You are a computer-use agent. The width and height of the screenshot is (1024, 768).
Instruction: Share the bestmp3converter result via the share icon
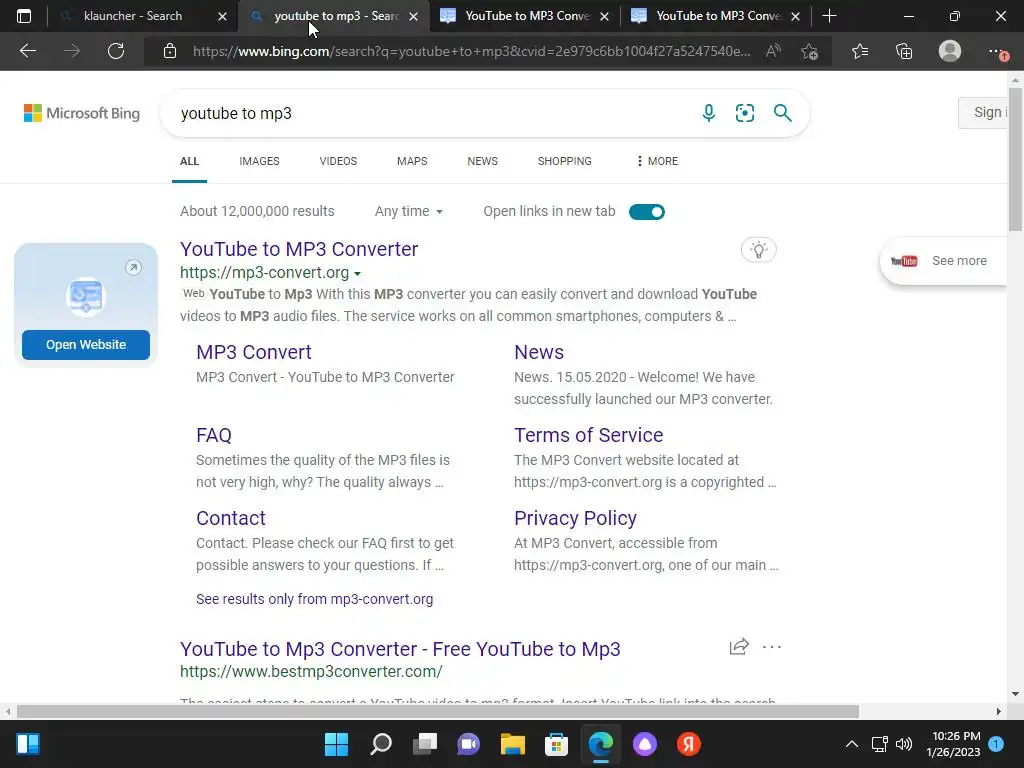[x=739, y=647]
